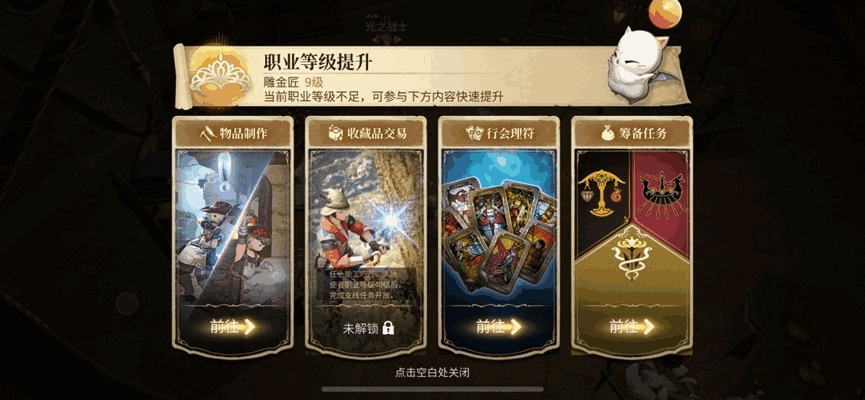Tap the masks icon beside 行会理符
Viewport: 865px width, 400px height.
[x=474, y=132]
